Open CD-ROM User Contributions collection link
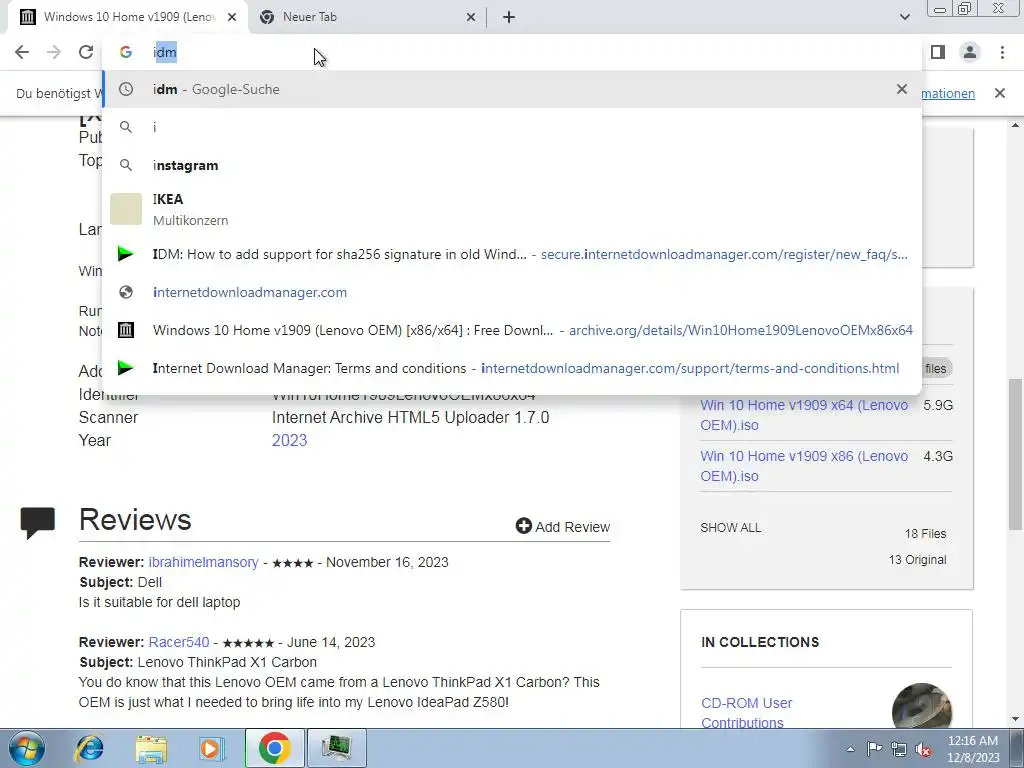Viewport: 1024px width, 768px height. coord(746,712)
